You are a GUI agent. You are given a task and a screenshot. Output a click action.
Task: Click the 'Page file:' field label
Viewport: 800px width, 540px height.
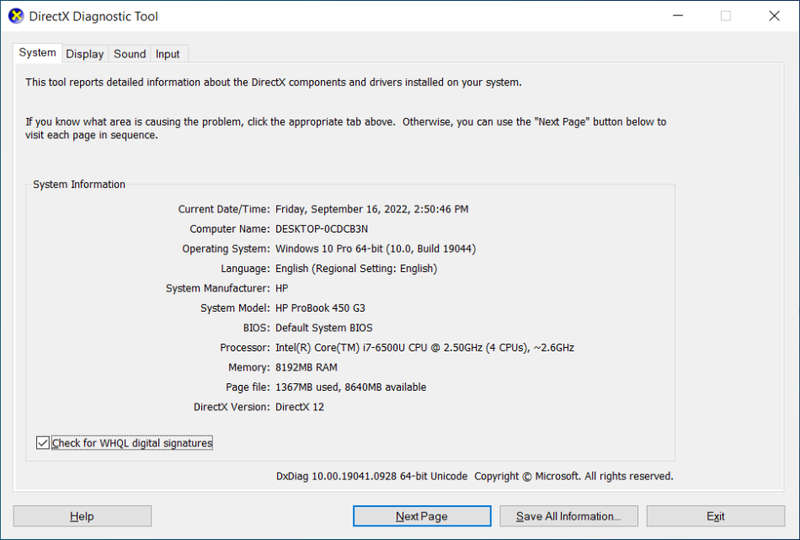tap(248, 387)
